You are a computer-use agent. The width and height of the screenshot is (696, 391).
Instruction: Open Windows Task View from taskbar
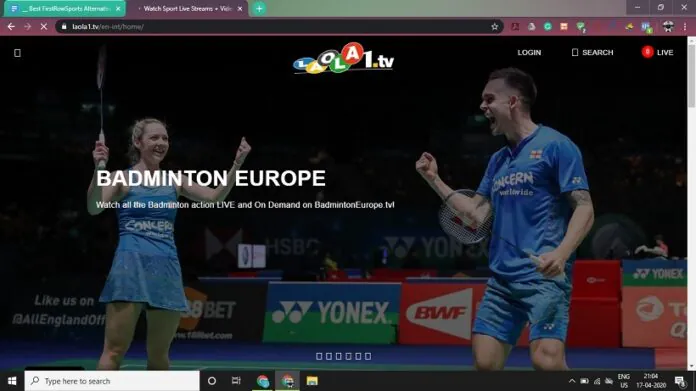[236, 381]
